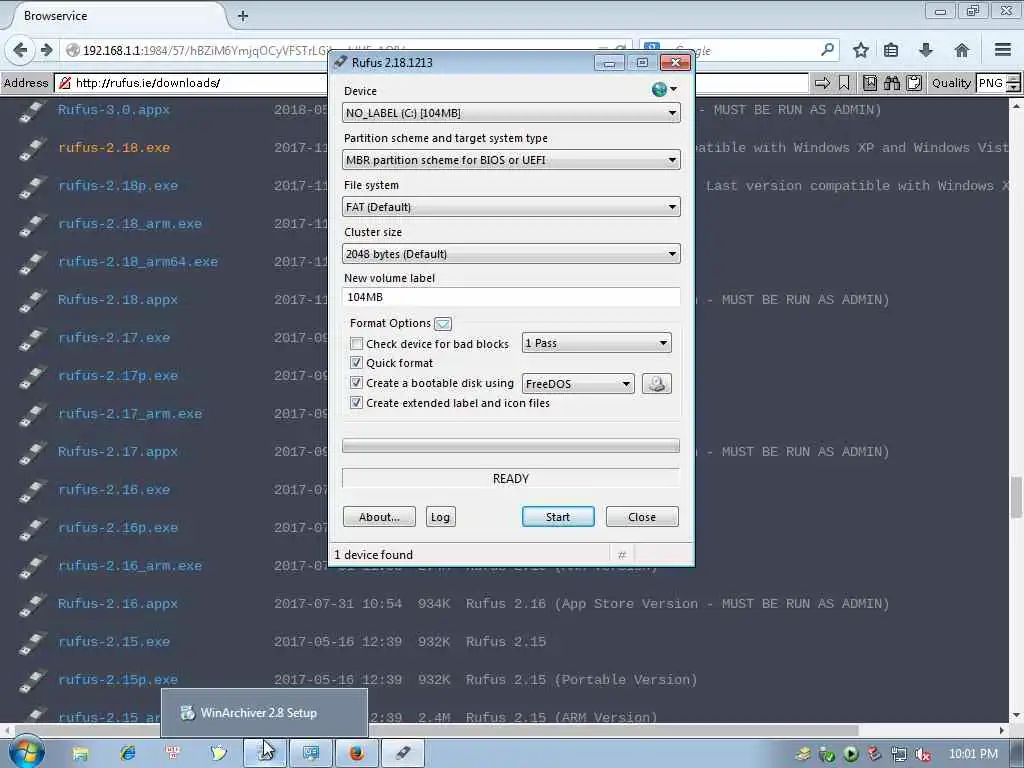This screenshot has width=1024, height=768.
Task: Click the bookmark ribbon icon in Browservice bar
Action: (x=844, y=83)
